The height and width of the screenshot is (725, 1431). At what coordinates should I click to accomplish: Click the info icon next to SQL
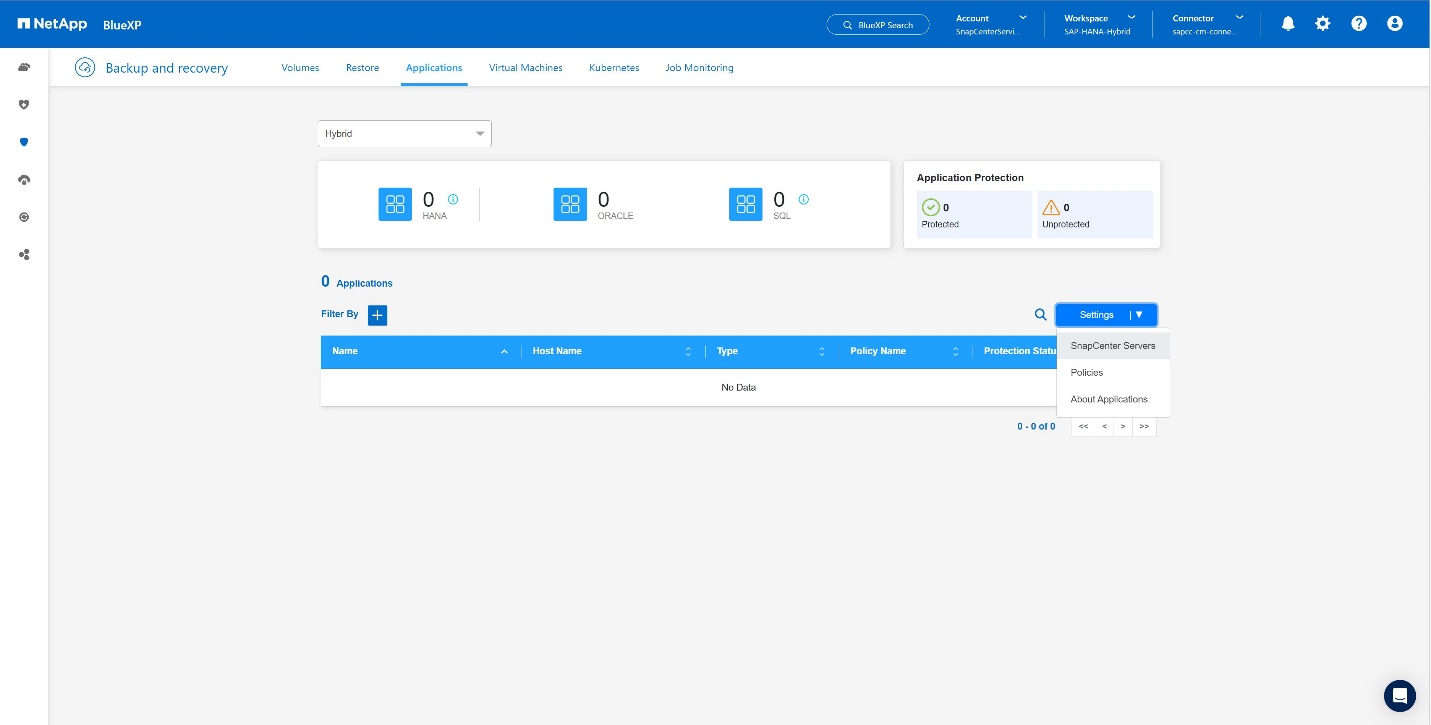coord(804,199)
